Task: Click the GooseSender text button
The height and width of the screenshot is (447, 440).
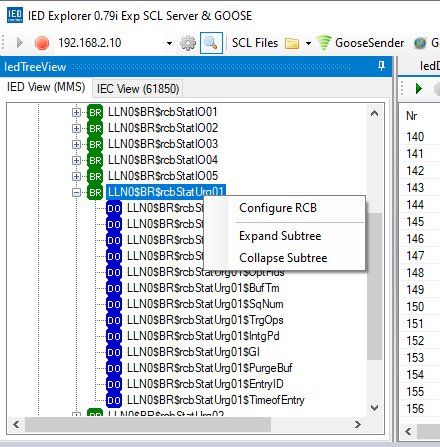Action: [x=369, y=43]
